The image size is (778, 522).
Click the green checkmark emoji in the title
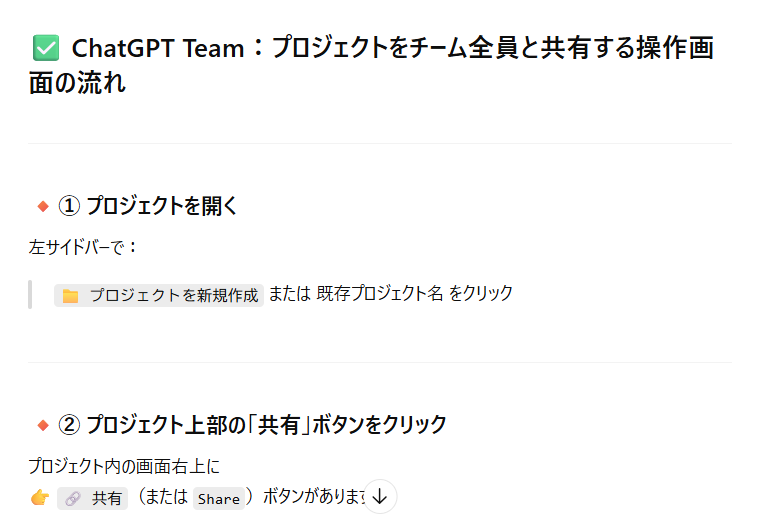(46, 48)
